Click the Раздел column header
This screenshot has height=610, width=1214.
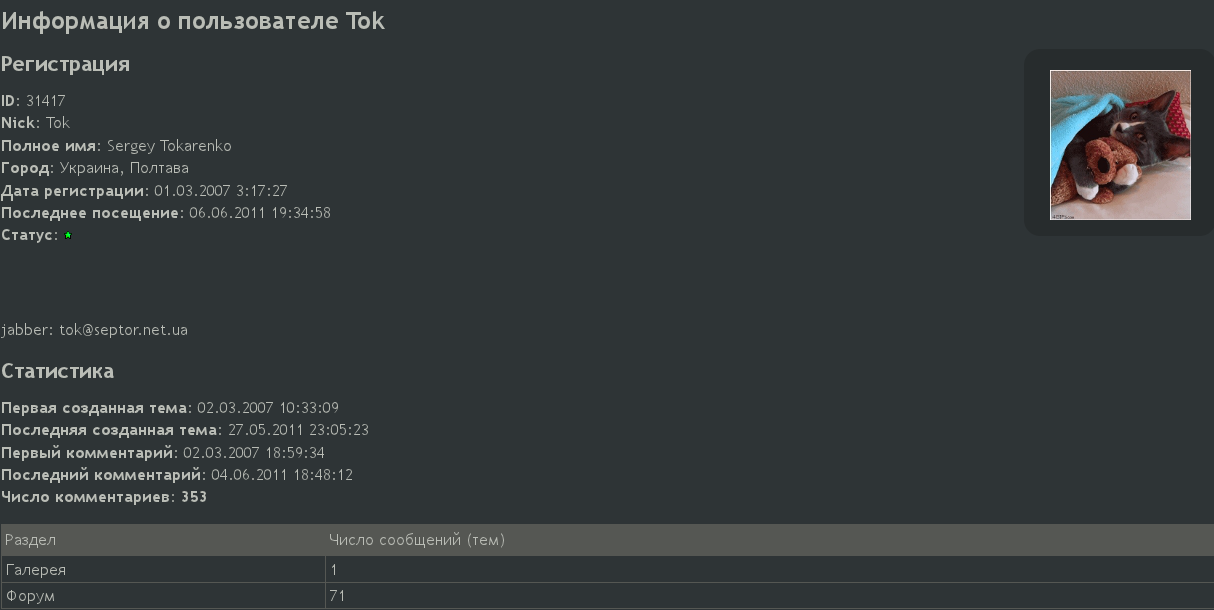(31, 540)
